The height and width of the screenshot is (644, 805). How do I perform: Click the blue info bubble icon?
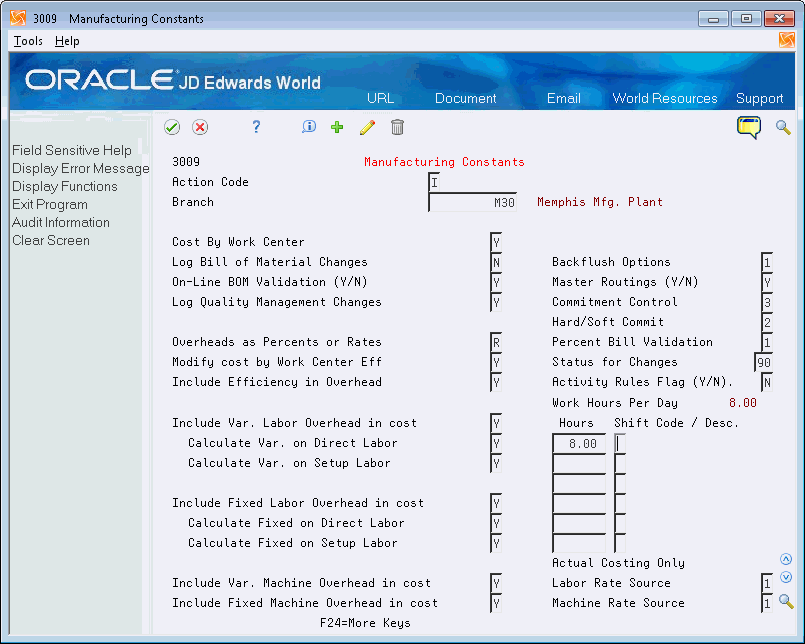tap(309, 126)
